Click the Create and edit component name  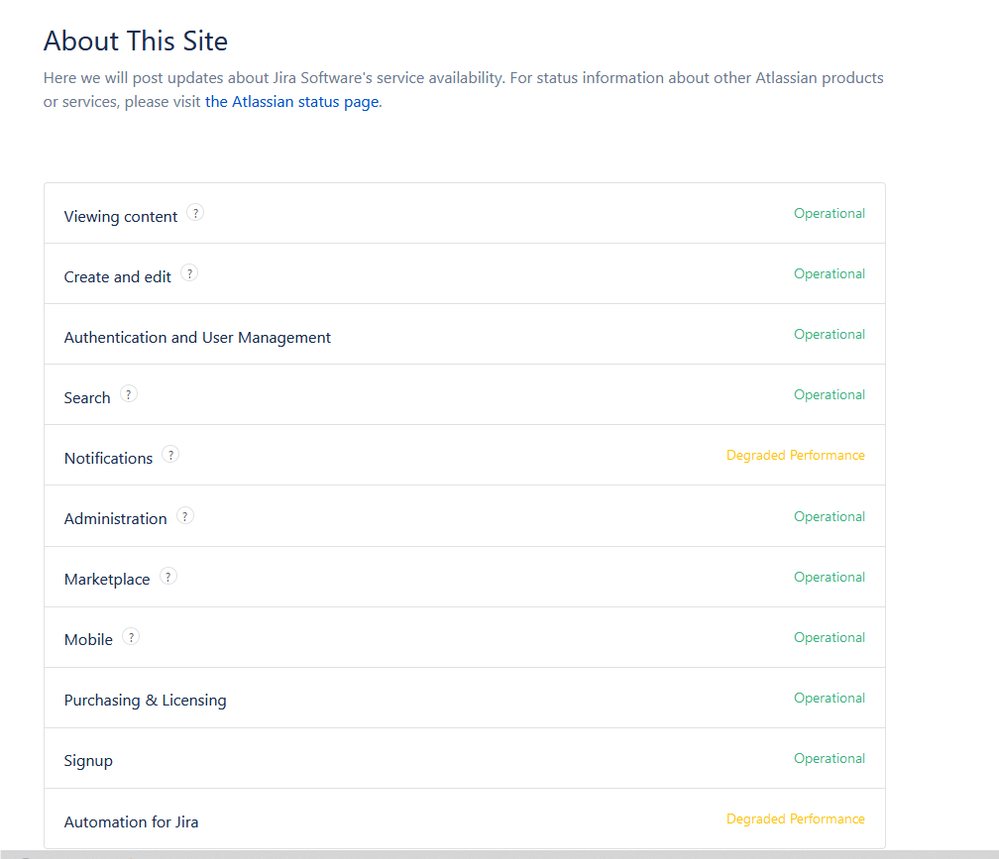(x=117, y=277)
